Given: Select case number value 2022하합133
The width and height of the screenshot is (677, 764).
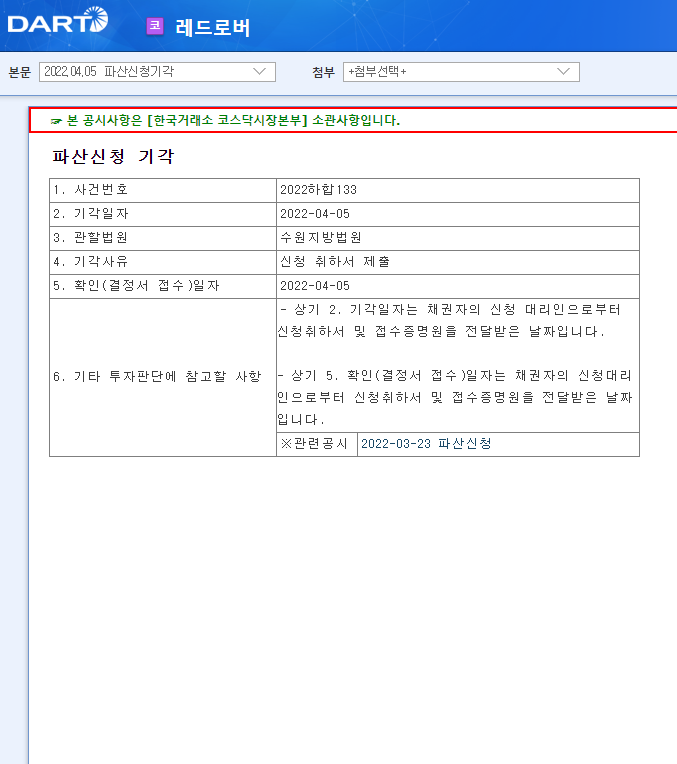Looking at the screenshot, I should click(x=318, y=190).
